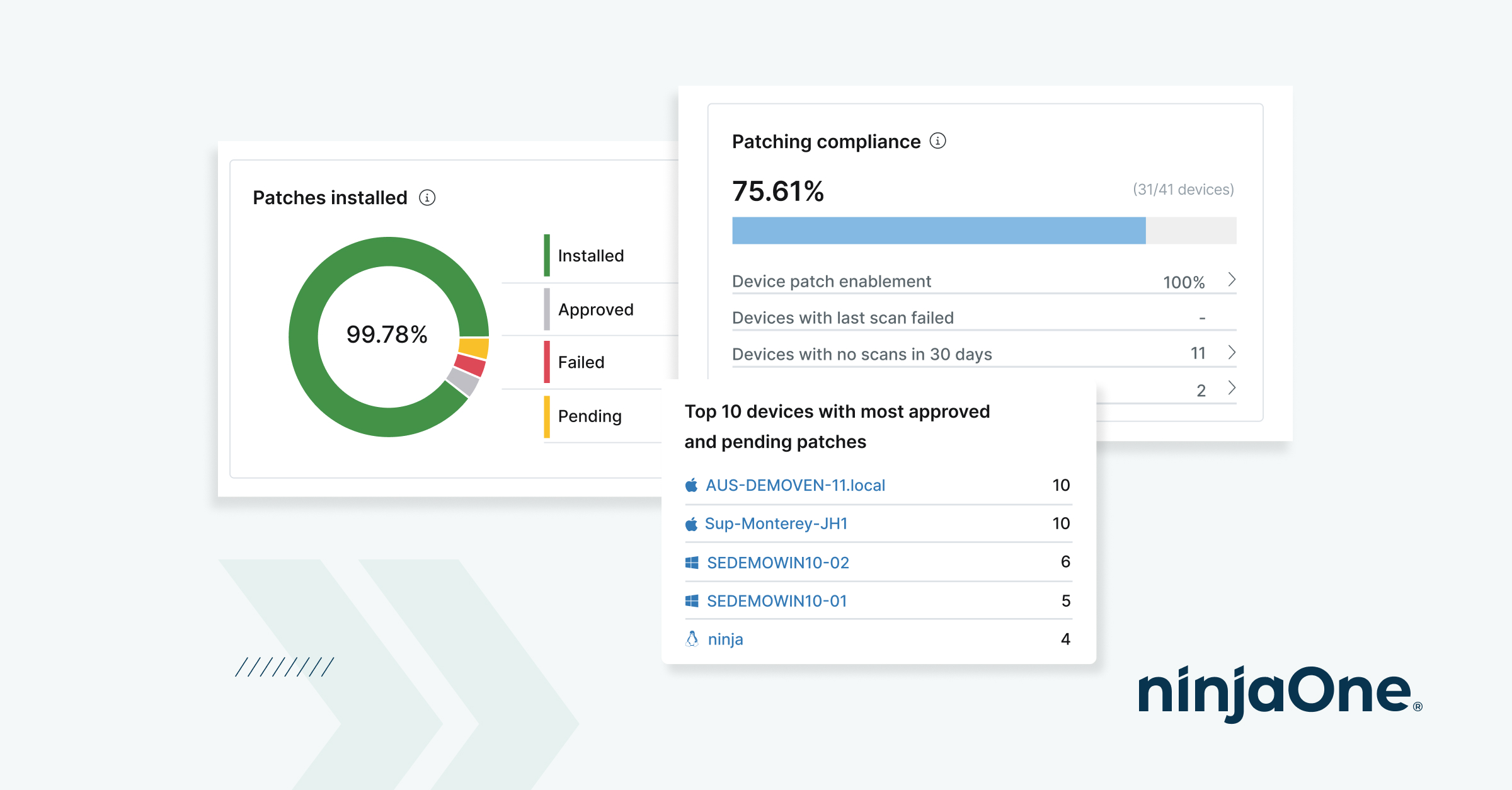The height and width of the screenshot is (790, 1512).
Task: Toggle the Failed legend entry
Action: [580, 362]
